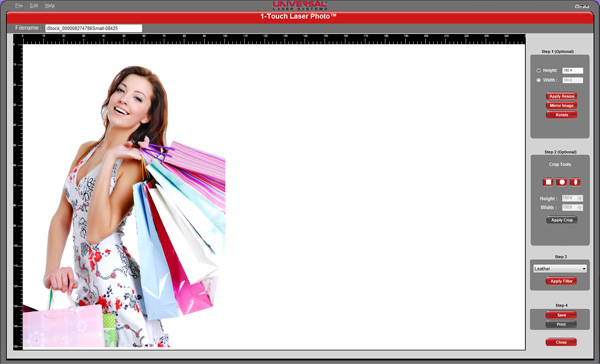600x364 pixels.
Task: Click the Step 1 Width value field
Action: 572,80
